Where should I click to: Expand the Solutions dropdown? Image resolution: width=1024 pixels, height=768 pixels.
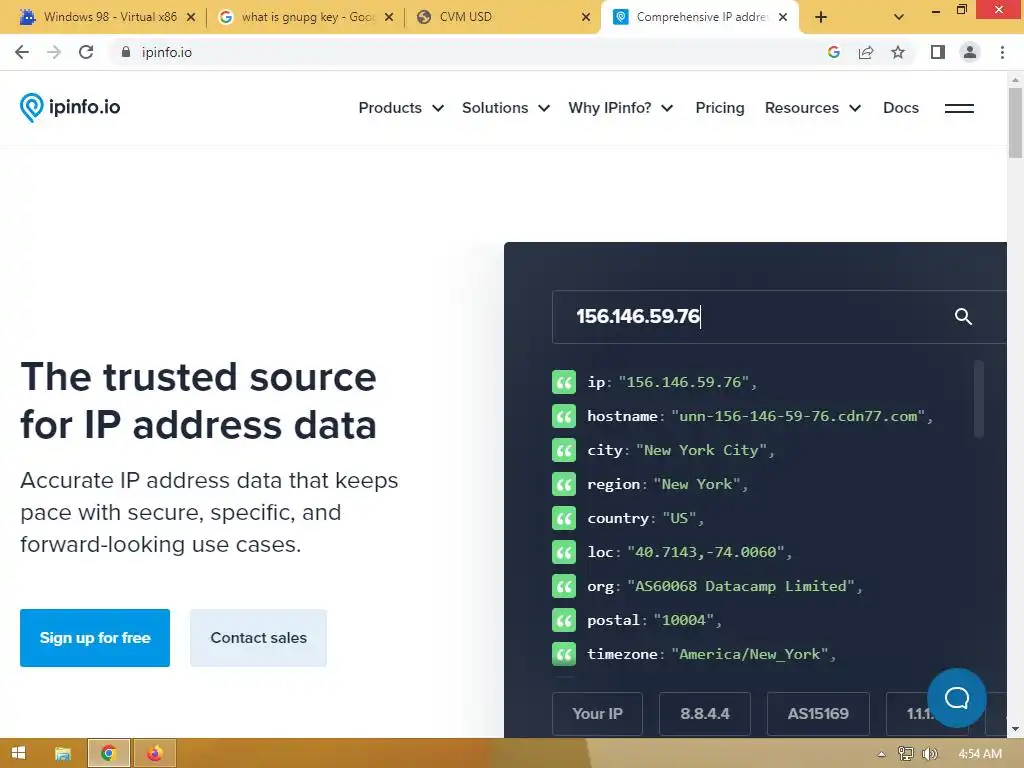[x=505, y=108]
